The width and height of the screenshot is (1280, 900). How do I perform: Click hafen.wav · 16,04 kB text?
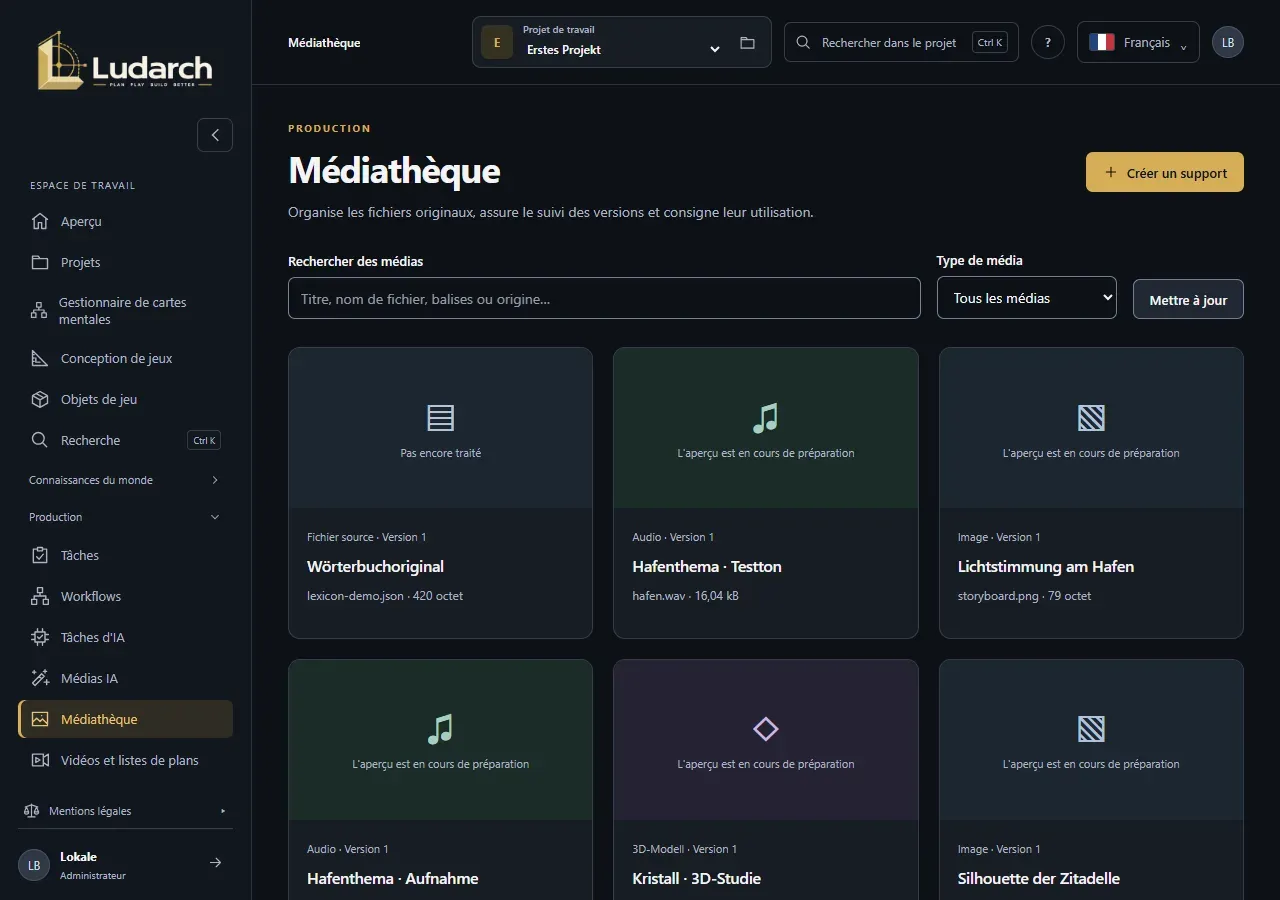pyautogui.click(x=686, y=595)
